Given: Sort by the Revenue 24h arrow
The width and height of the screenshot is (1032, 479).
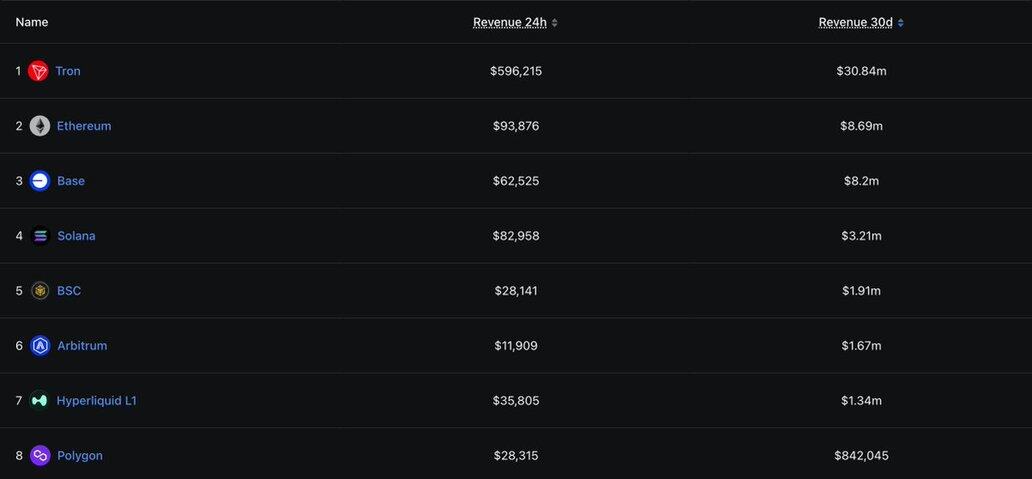Looking at the screenshot, I should (555, 22).
